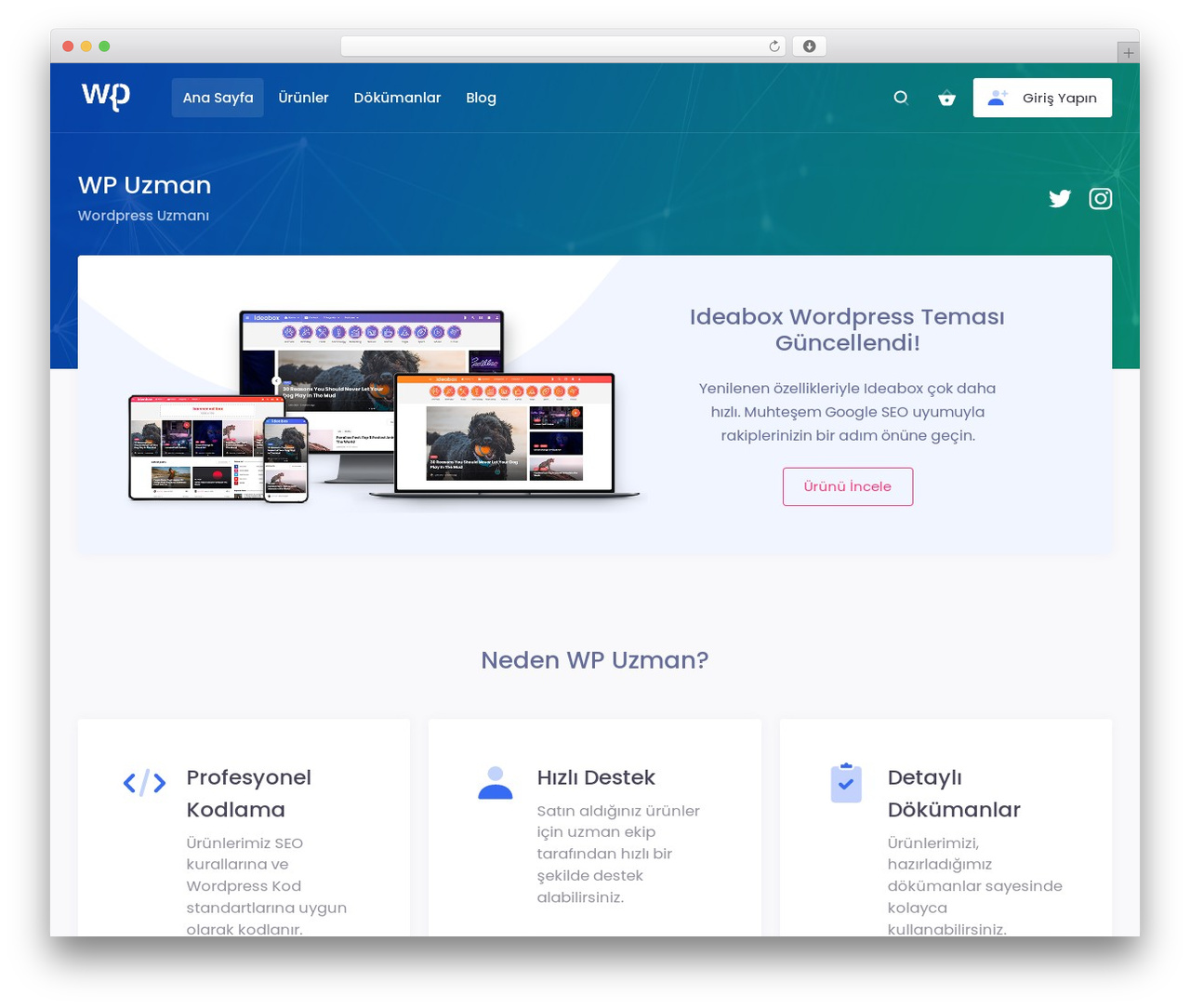Click the Neden WP Uzman? heading
The width and height of the screenshot is (1190, 1008).
point(595,660)
